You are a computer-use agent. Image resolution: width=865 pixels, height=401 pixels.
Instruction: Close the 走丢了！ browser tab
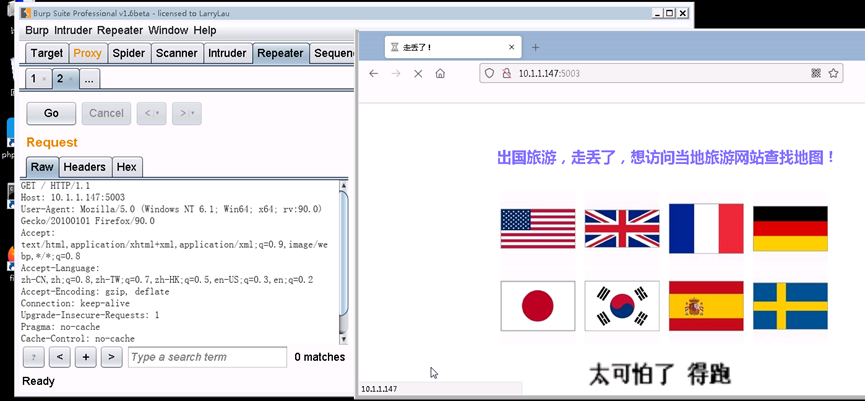click(x=511, y=47)
